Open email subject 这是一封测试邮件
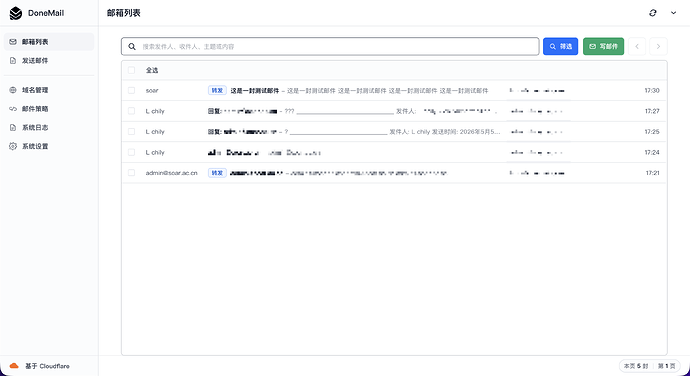The width and height of the screenshot is (690, 376). pyautogui.click(x=255, y=91)
